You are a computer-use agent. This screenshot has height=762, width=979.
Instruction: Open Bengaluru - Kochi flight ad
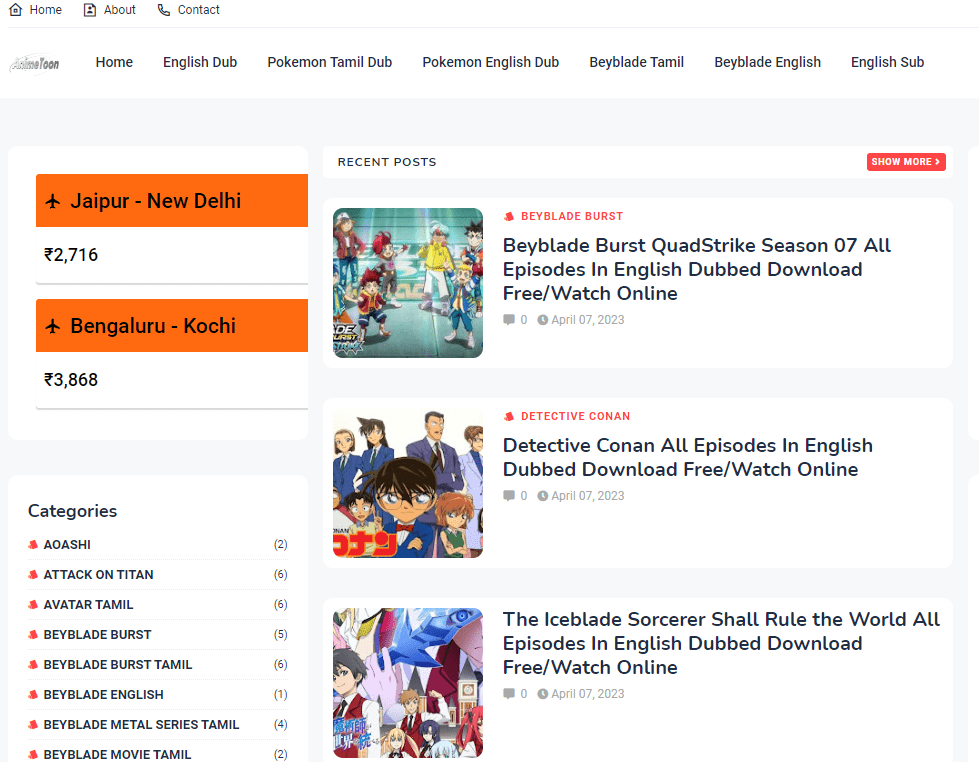(172, 325)
